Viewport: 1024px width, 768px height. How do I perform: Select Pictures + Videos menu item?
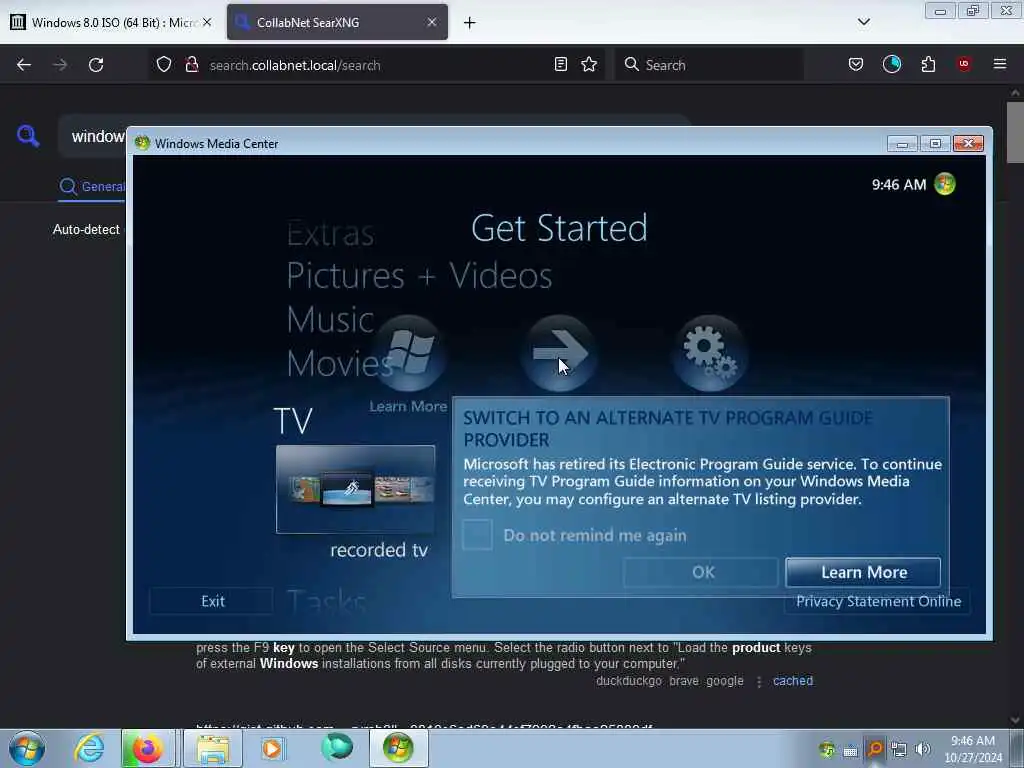coord(419,276)
